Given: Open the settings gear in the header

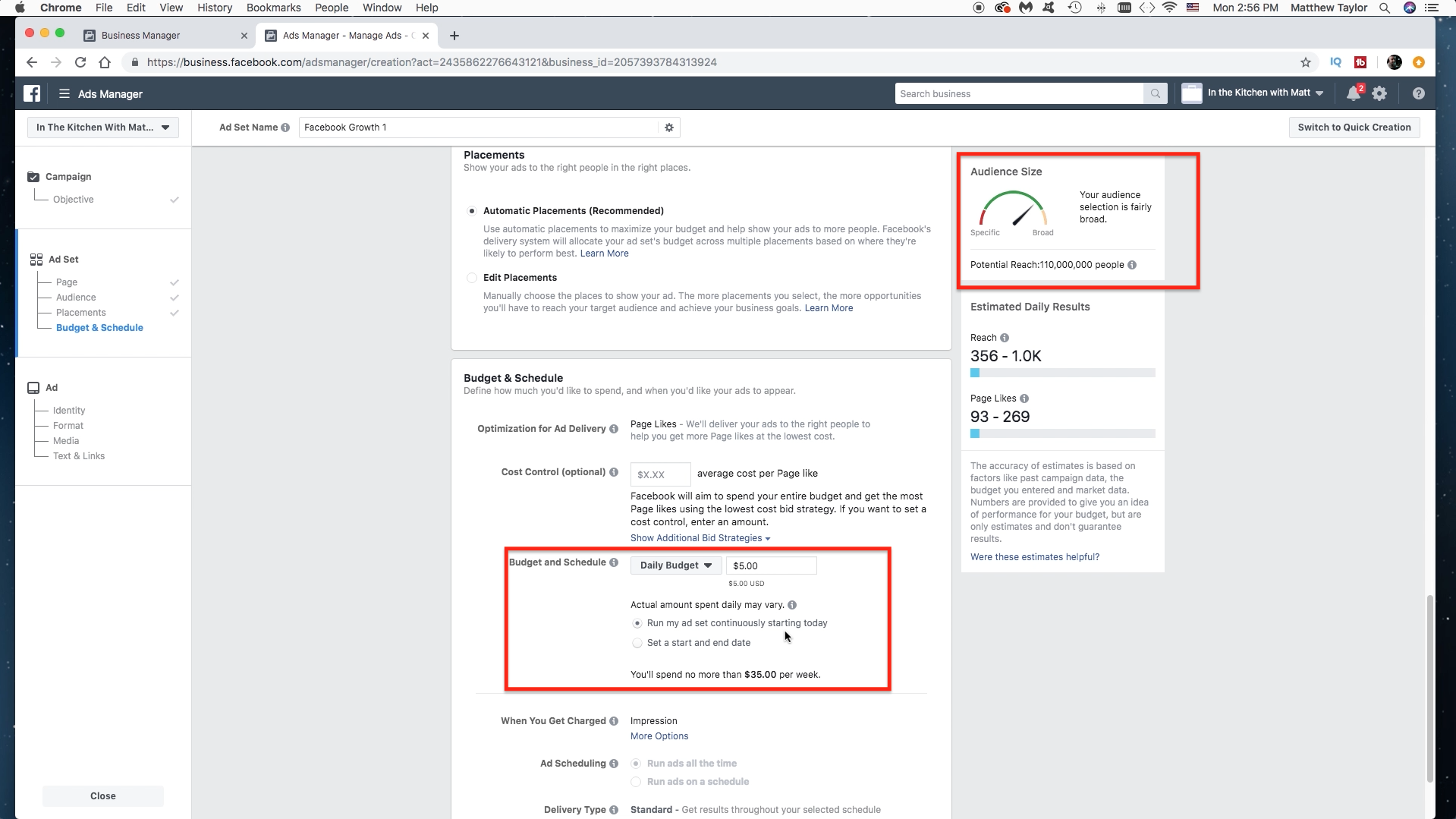Looking at the screenshot, I should [1379, 93].
